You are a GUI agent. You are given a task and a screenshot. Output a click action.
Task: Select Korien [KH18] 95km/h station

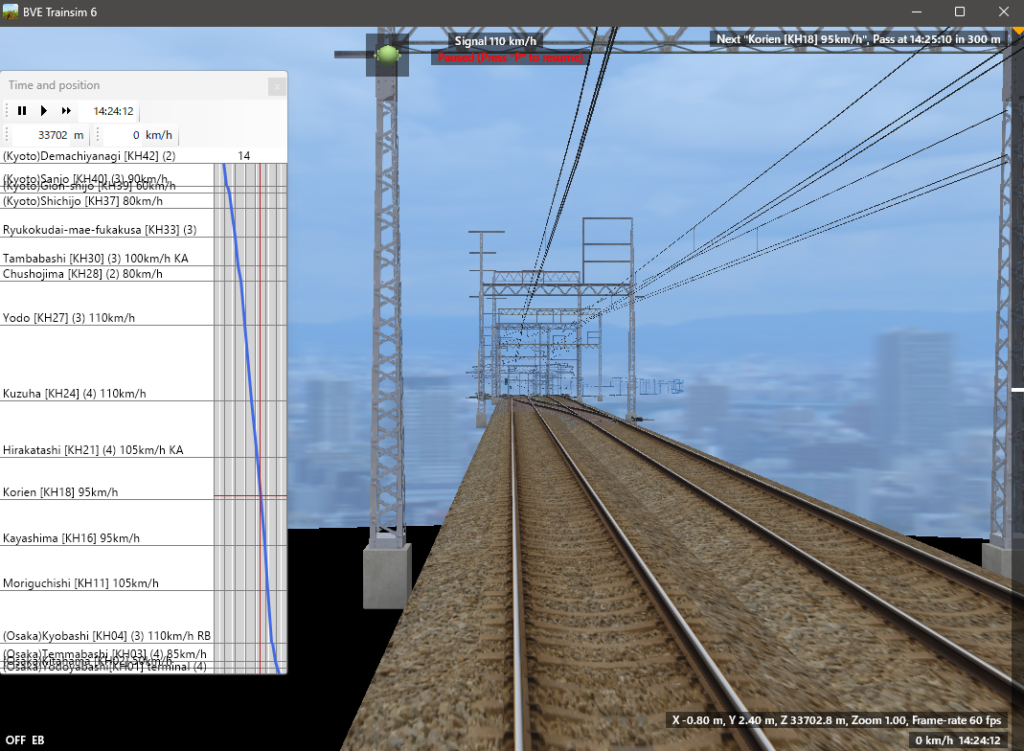pos(60,492)
